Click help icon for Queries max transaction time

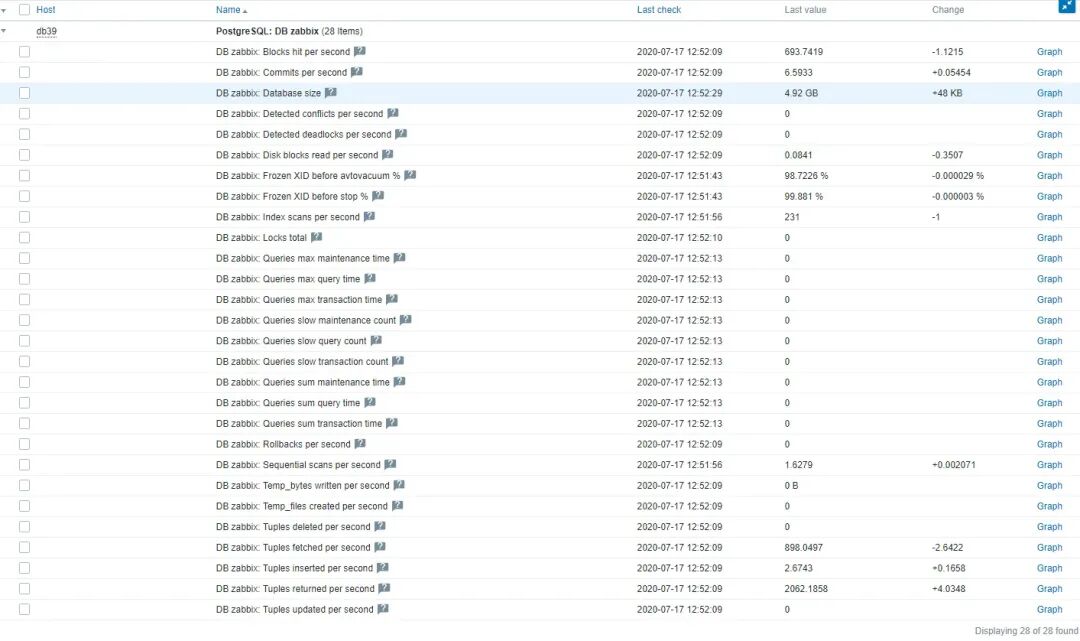point(392,299)
